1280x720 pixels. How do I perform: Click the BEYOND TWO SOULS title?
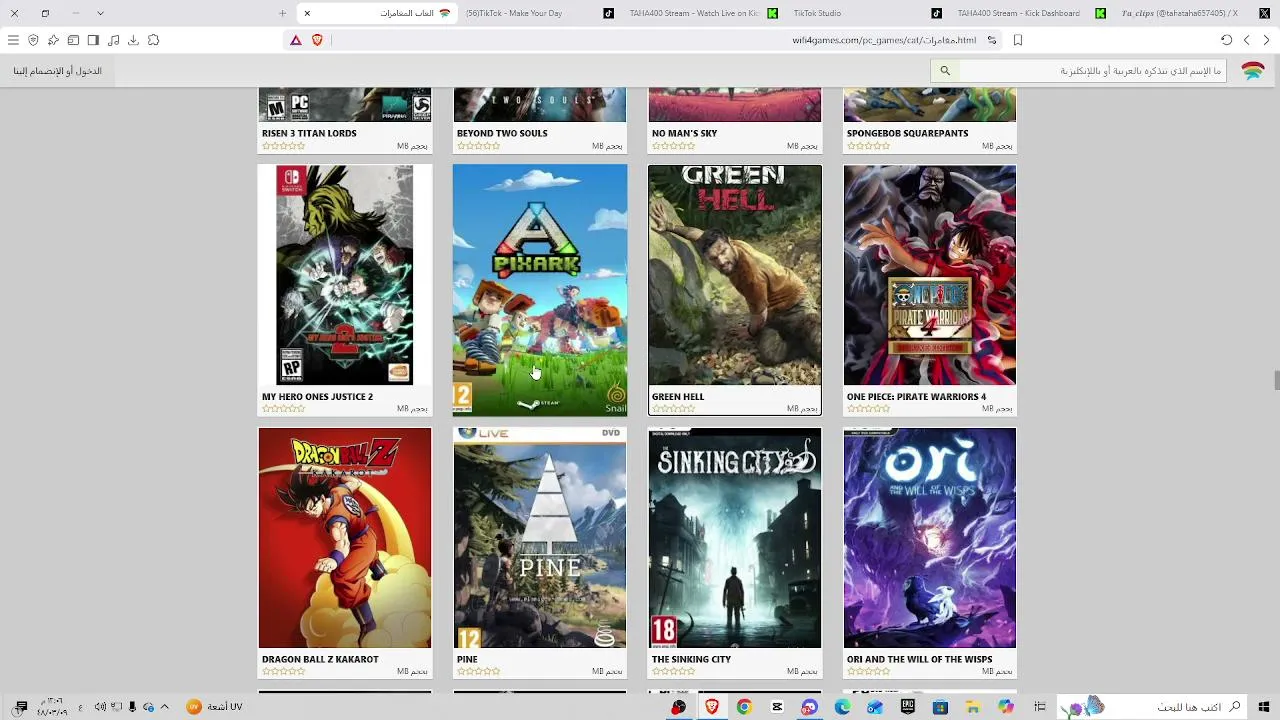502,133
